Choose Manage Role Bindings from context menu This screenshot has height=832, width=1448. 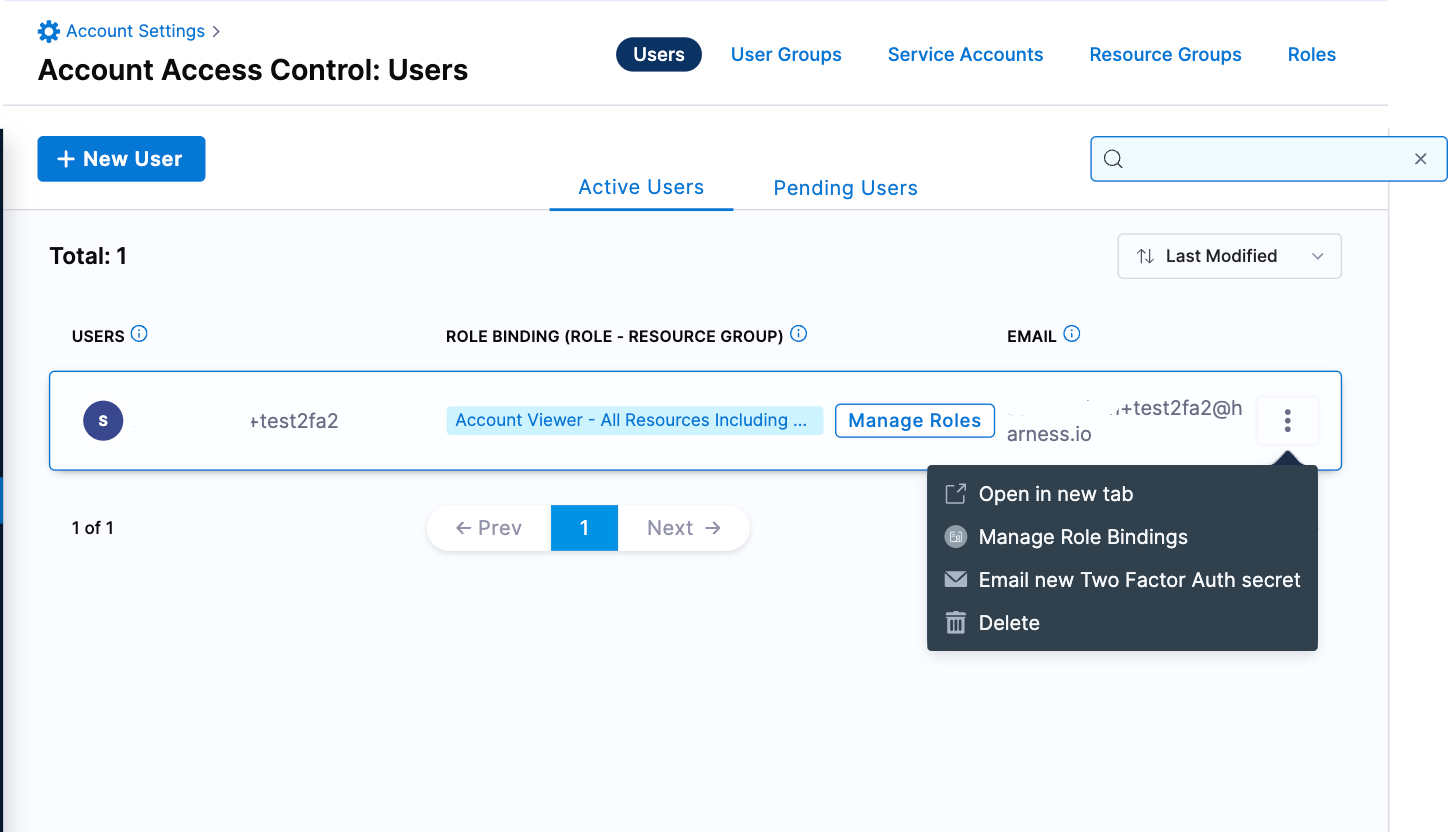tap(1082, 537)
